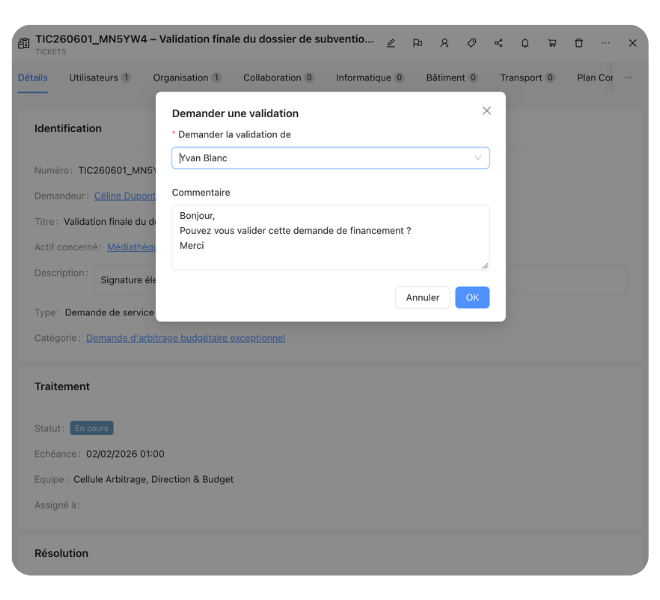This screenshot has height=600, width=660.
Task: Click the TICKETS label under the title
Action: [51, 52]
